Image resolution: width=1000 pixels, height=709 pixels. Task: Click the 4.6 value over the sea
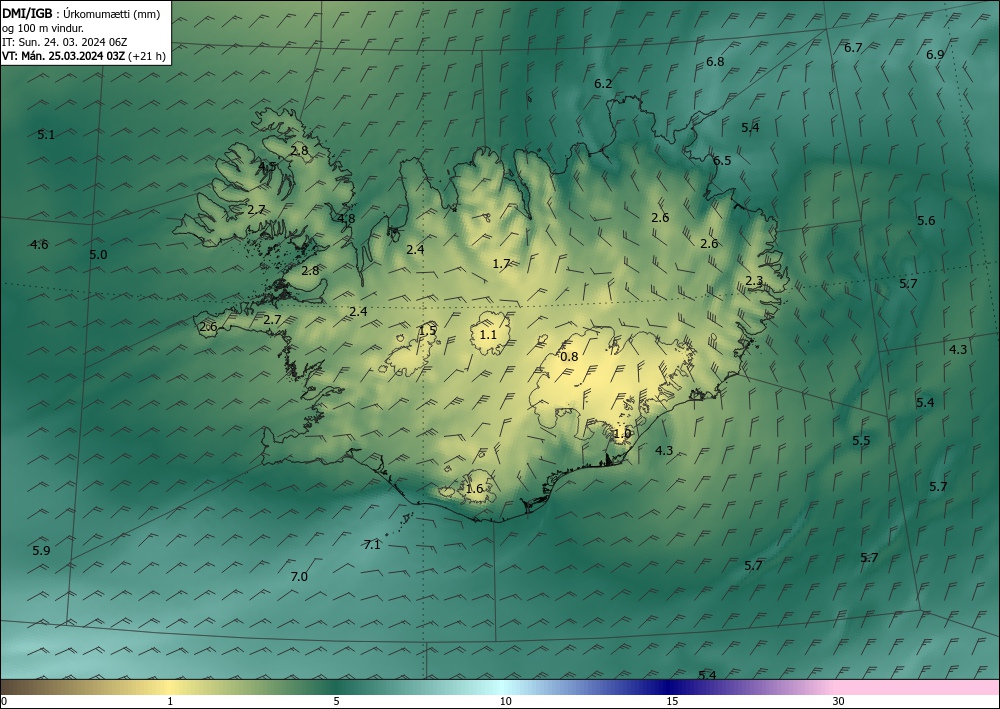pos(39,244)
